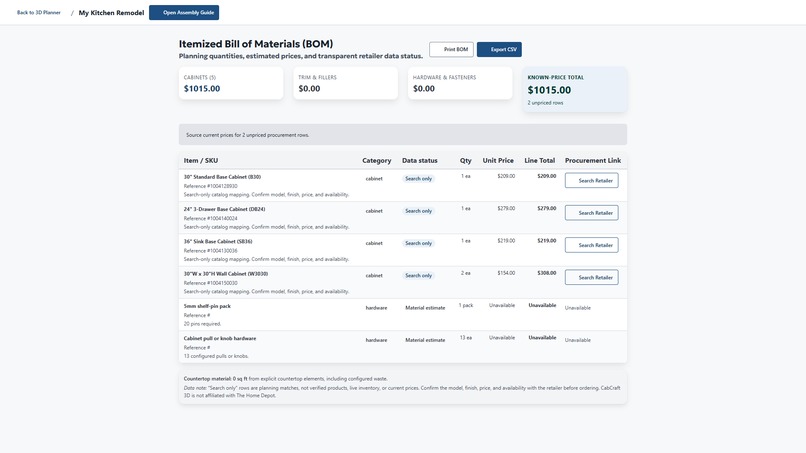Click the '20 pins required.' note

[x=203, y=324]
